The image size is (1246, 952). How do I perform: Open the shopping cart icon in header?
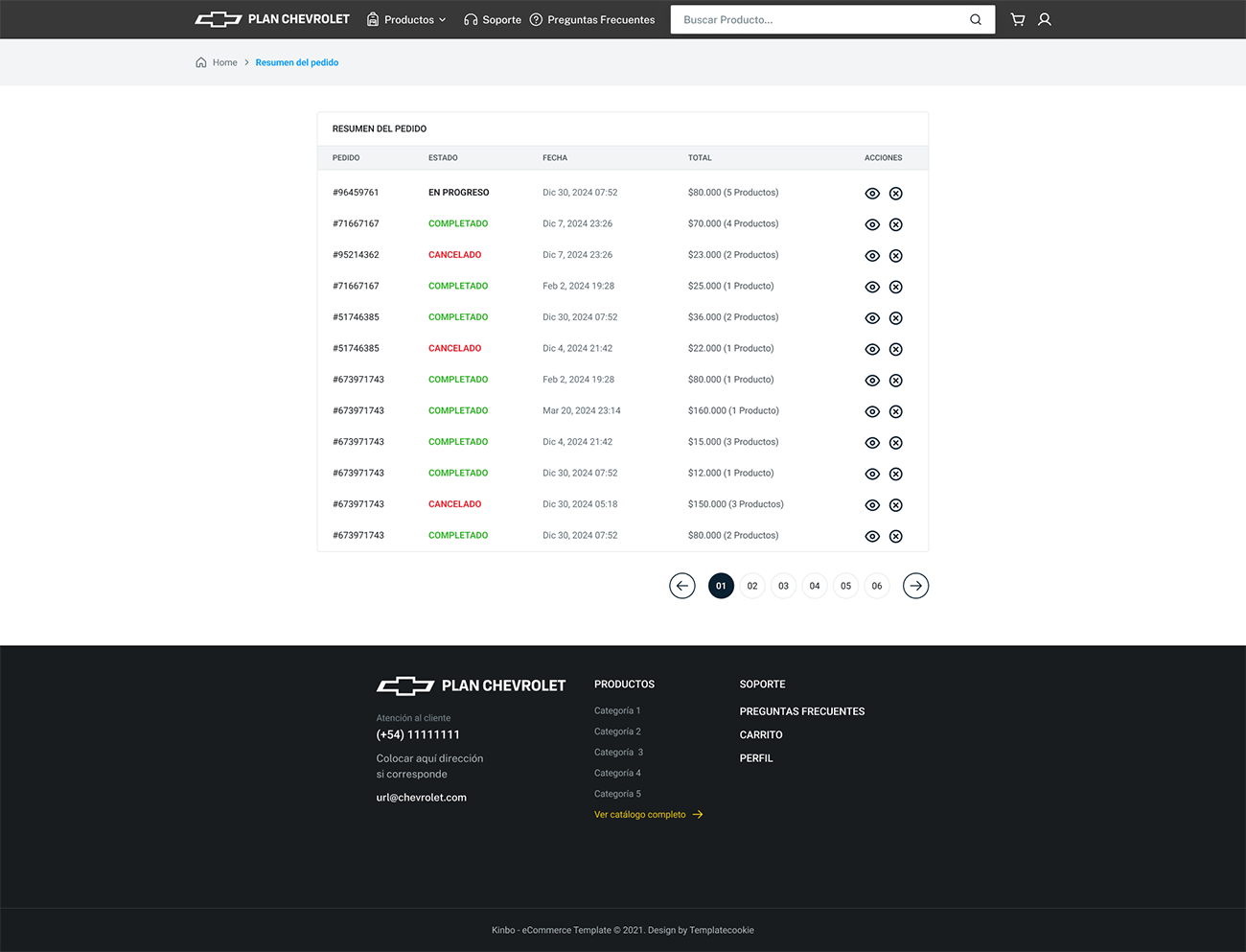(1017, 19)
